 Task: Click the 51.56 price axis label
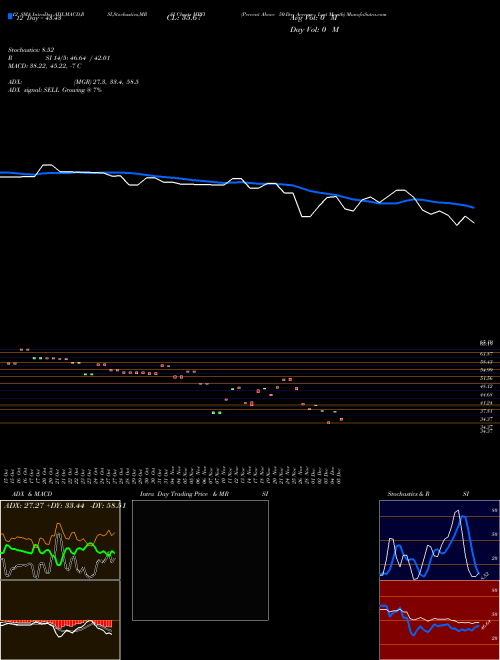point(487,378)
